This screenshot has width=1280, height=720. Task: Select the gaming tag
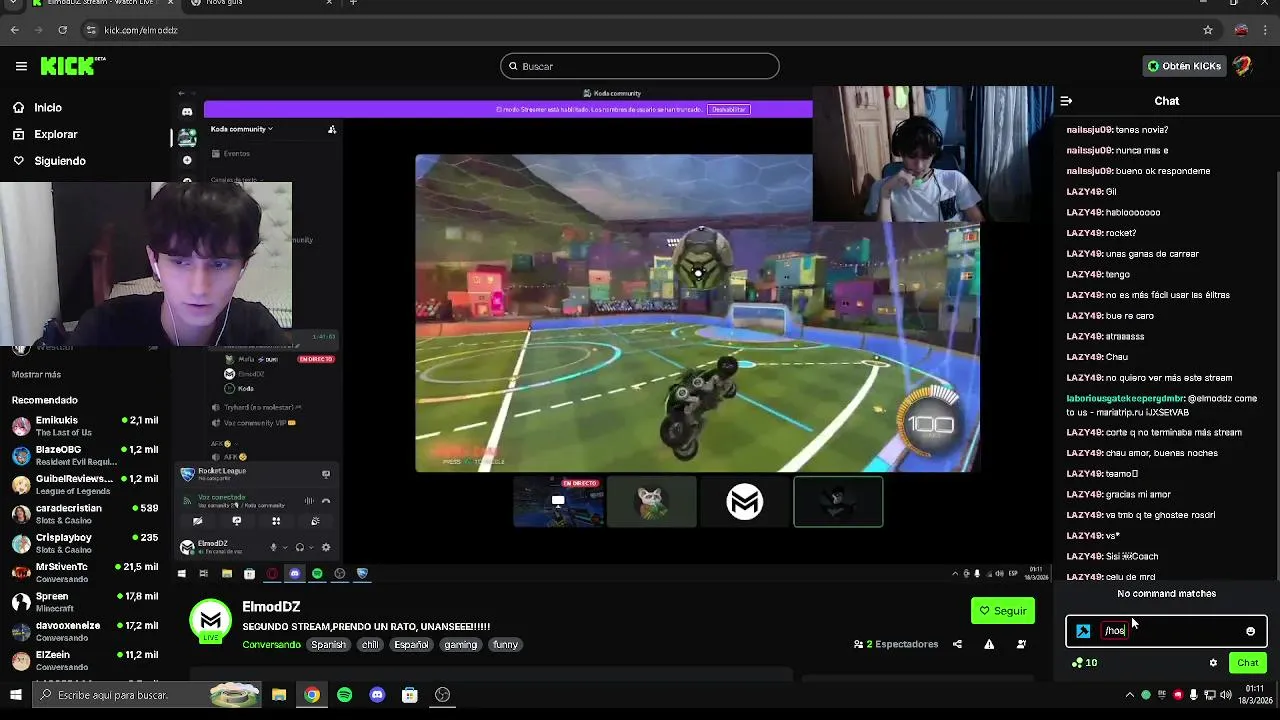click(461, 645)
